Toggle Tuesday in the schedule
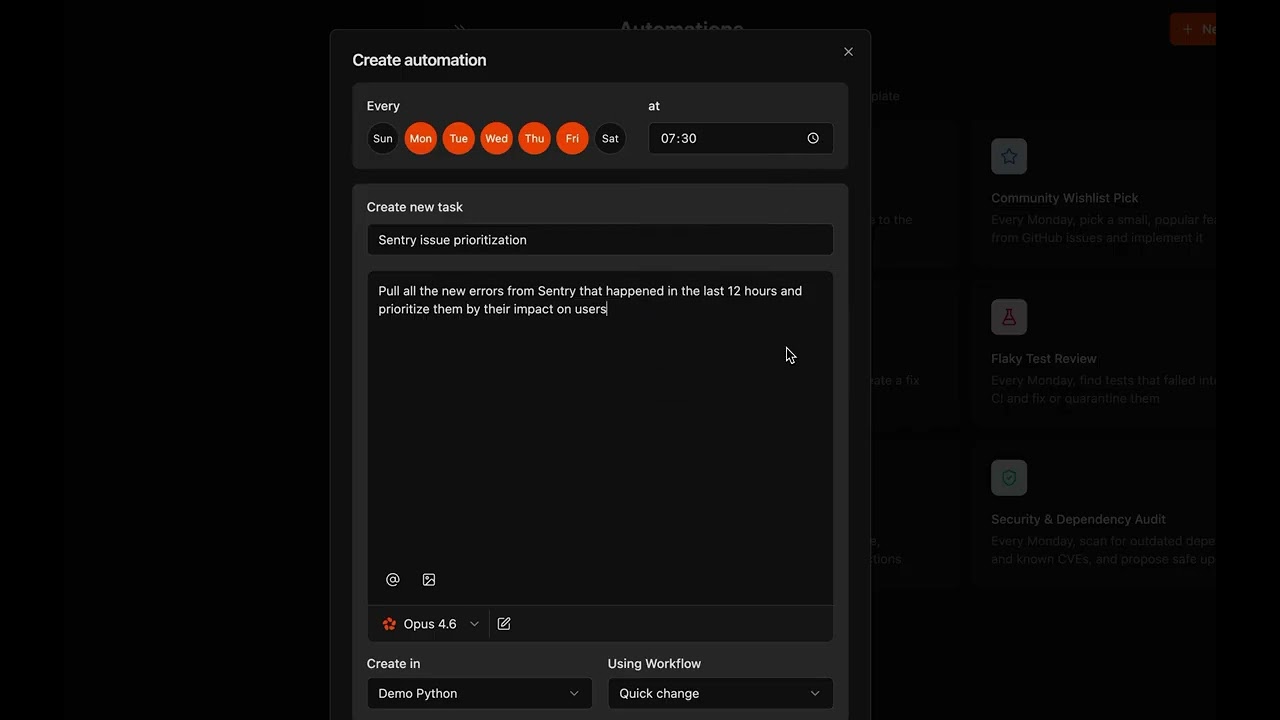 [x=459, y=138]
